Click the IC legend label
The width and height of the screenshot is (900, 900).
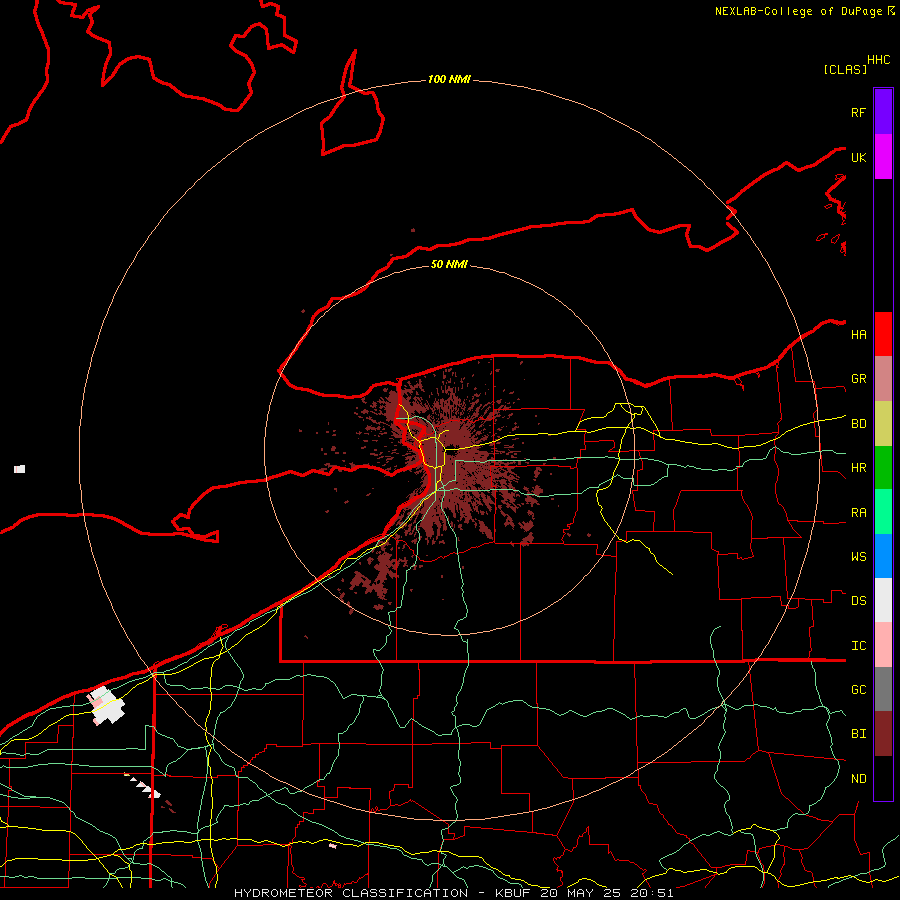tap(859, 646)
